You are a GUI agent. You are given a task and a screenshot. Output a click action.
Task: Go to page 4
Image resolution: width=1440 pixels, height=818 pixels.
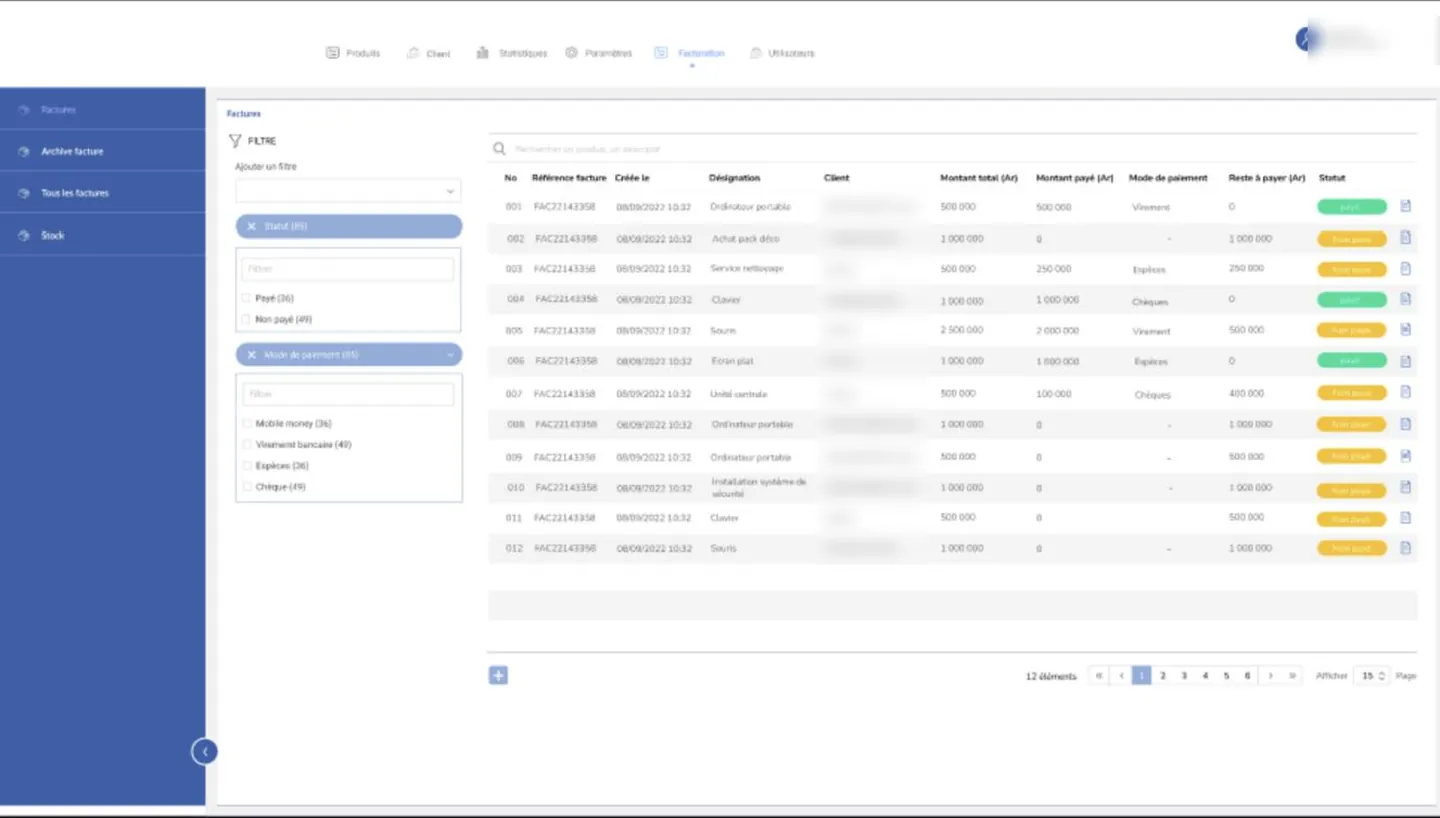coord(1205,676)
